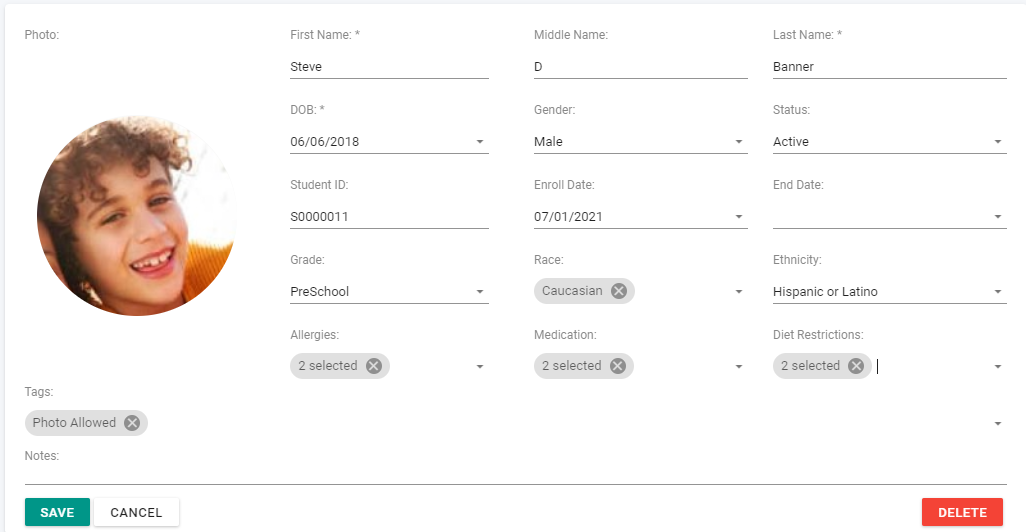The width and height of the screenshot is (1026, 532).
Task: Clear the Diet Restrictions 2 selected chip
Action: pos(856,366)
